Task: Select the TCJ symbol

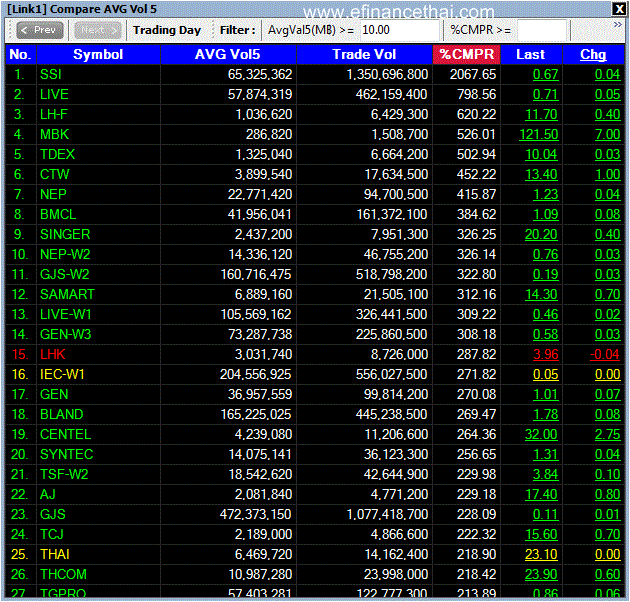Action: 52,534
